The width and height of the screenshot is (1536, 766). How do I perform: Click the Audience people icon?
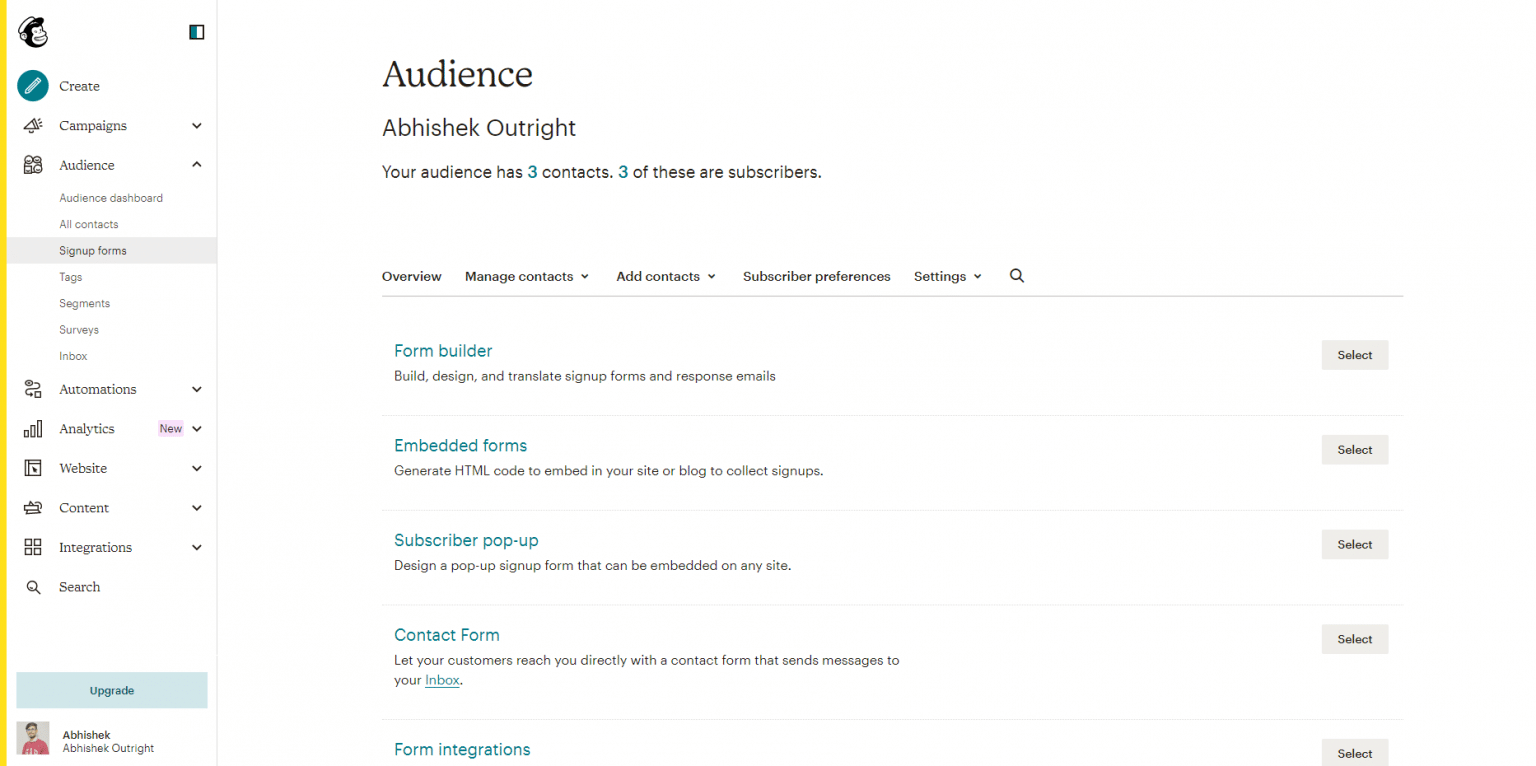(33, 164)
